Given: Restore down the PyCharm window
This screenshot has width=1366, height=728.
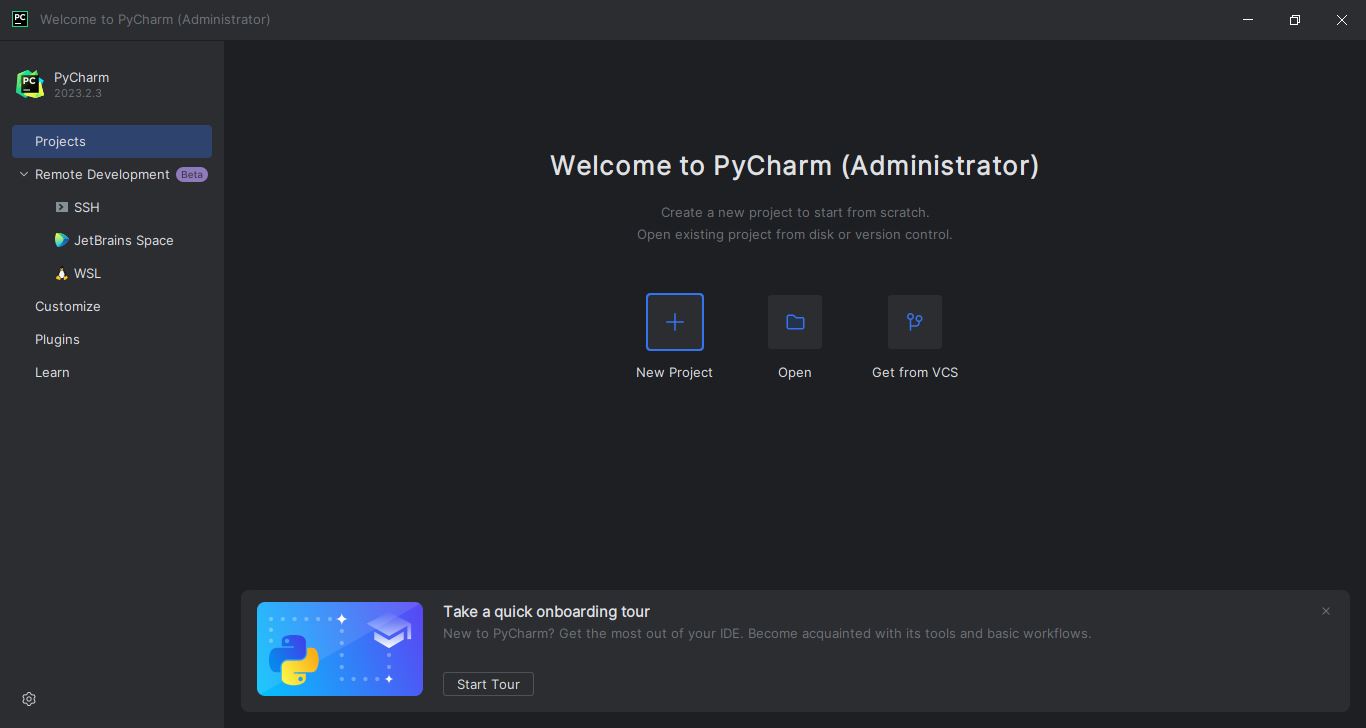Looking at the screenshot, I should point(1295,19).
